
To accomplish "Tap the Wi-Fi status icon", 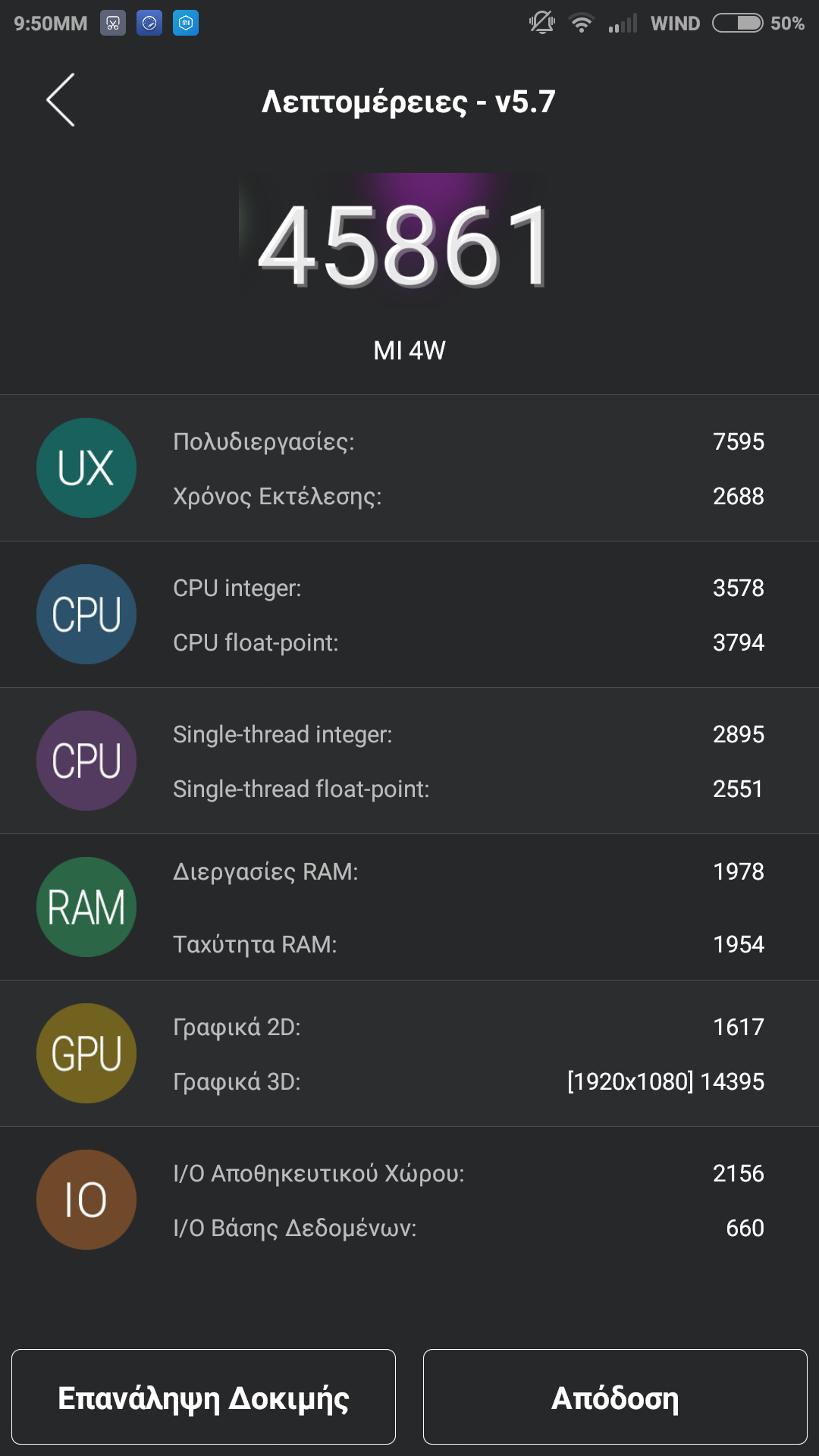I will click(582, 24).
